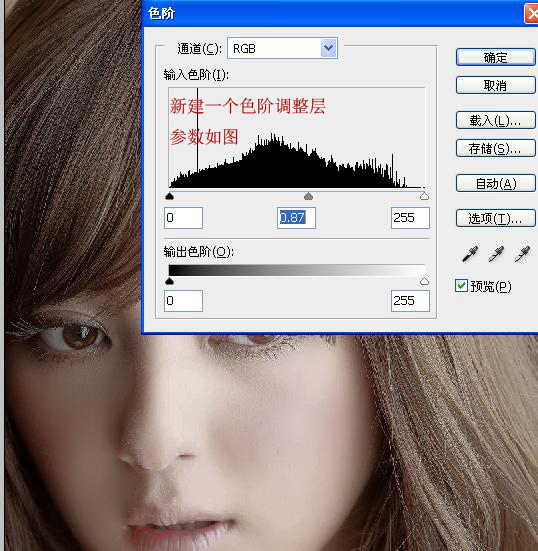
Task: Click the 选项(T)... button
Action: (495, 219)
